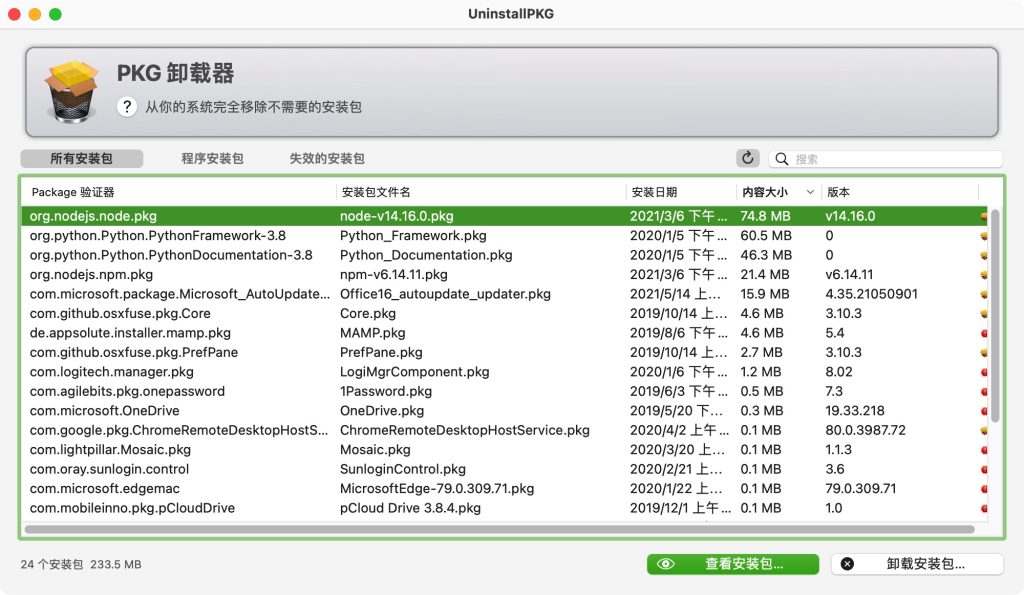This screenshot has width=1024, height=595.
Task: Select org.python.Python.PythonDocumentation-3.8 row
Action: 504,255
